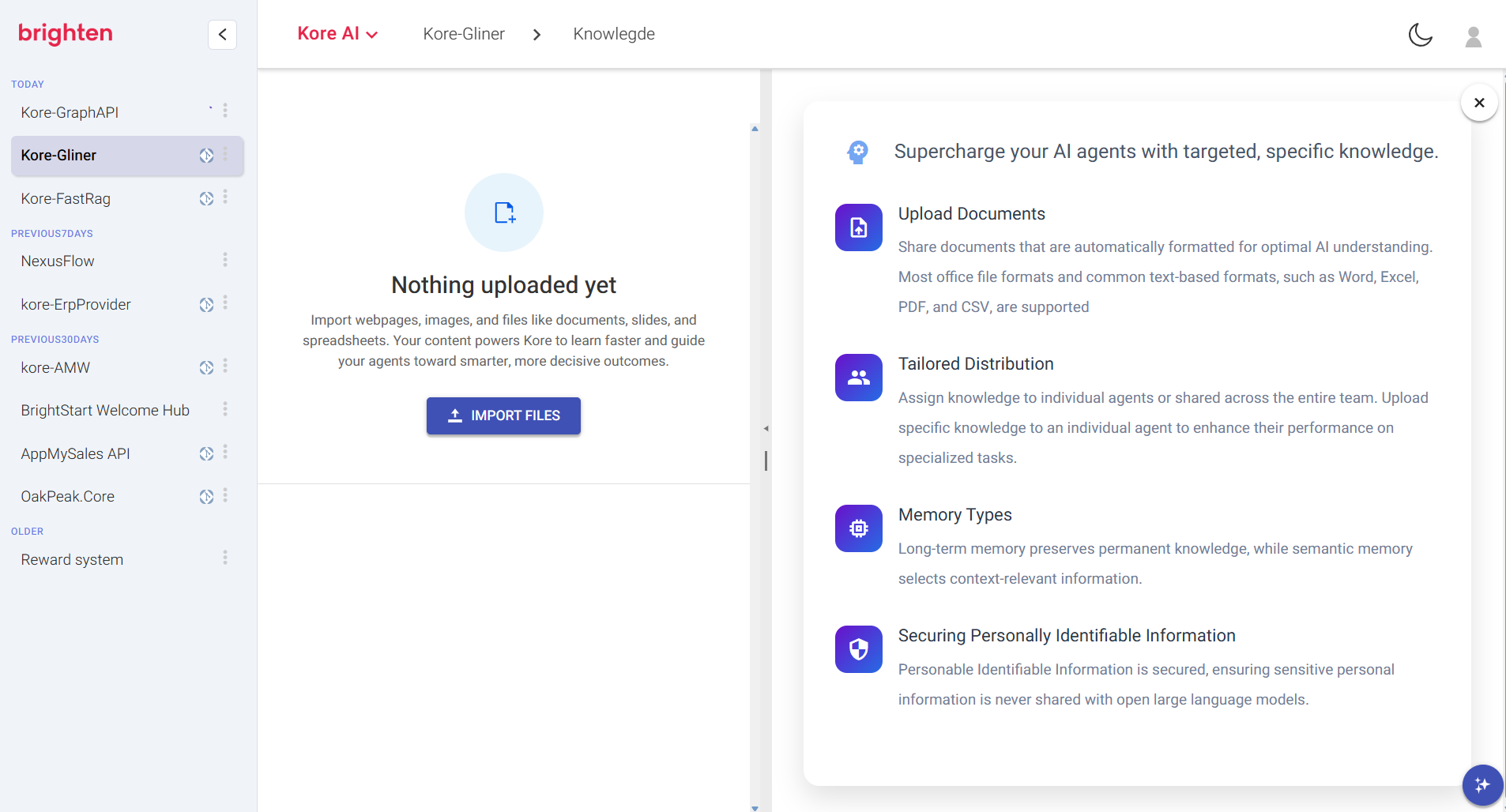Open more options for AppMySales API
The image size is (1506, 812).
point(225,452)
